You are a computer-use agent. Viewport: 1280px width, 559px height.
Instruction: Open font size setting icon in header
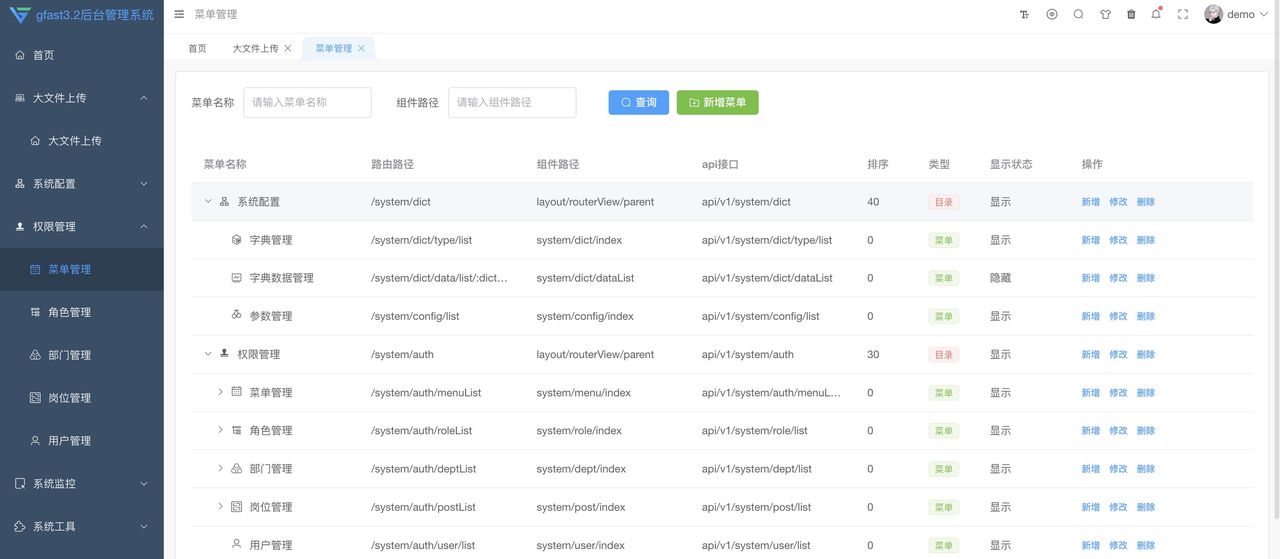tap(1025, 15)
